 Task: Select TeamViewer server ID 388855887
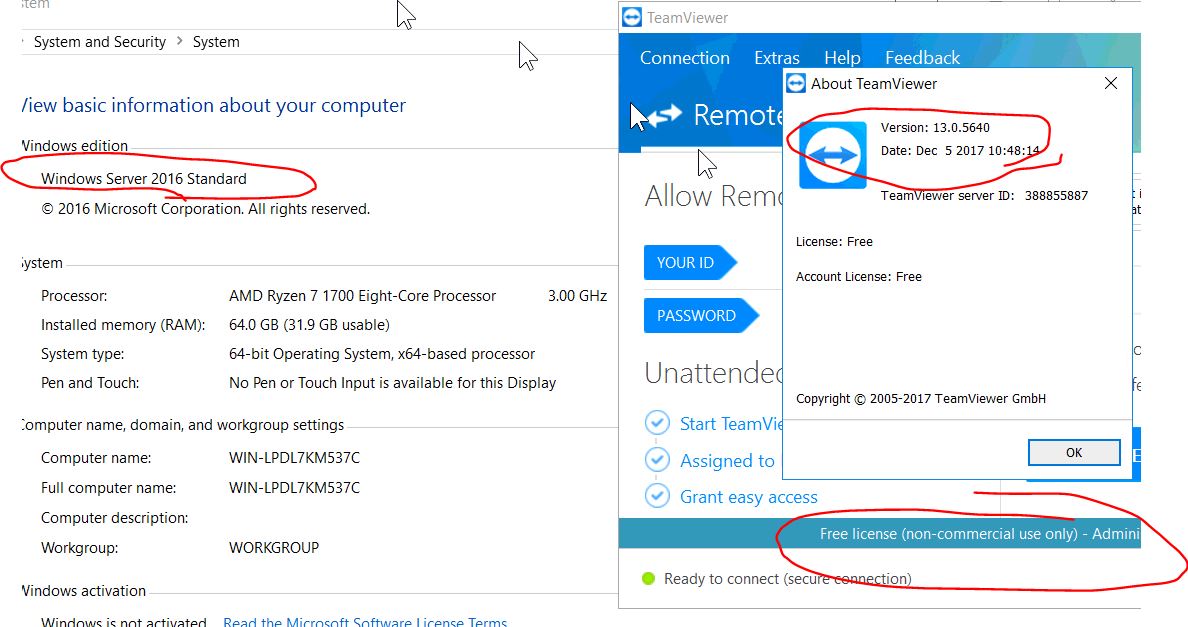click(984, 195)
